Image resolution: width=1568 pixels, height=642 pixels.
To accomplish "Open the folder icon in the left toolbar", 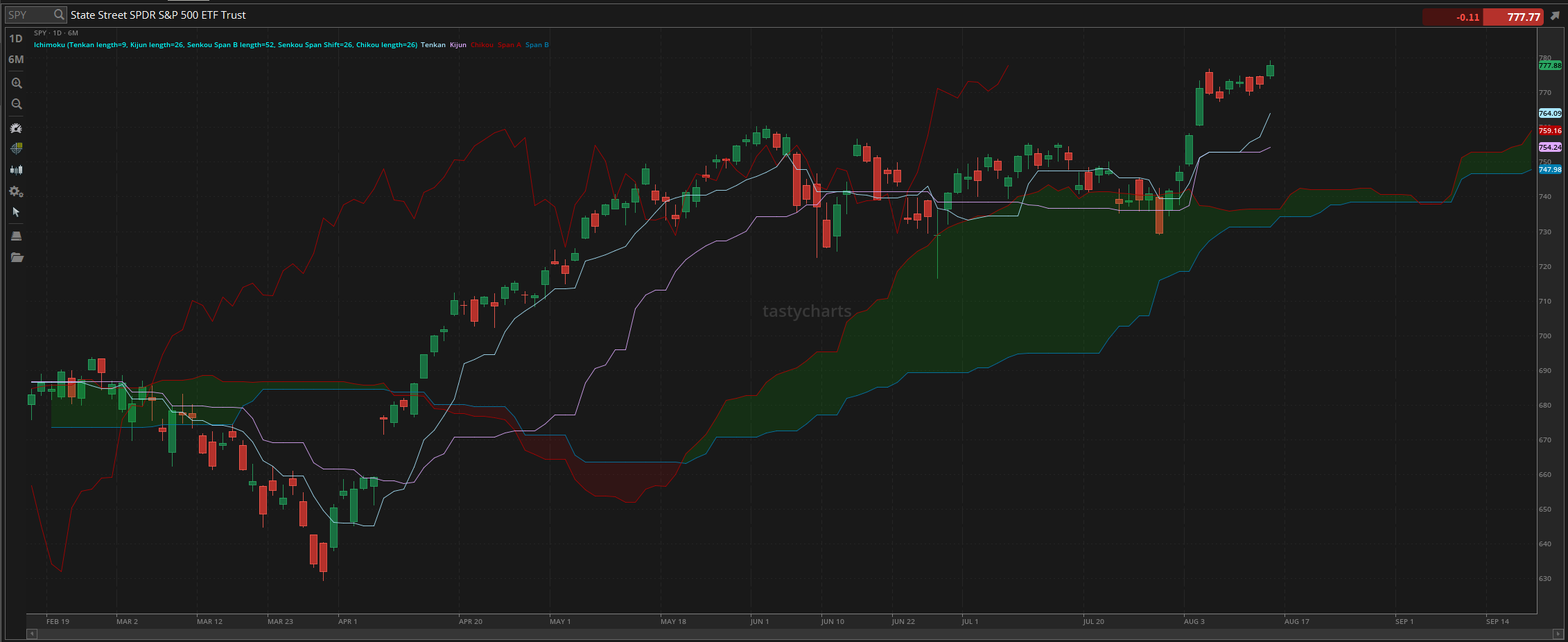I will pos(17,257).
